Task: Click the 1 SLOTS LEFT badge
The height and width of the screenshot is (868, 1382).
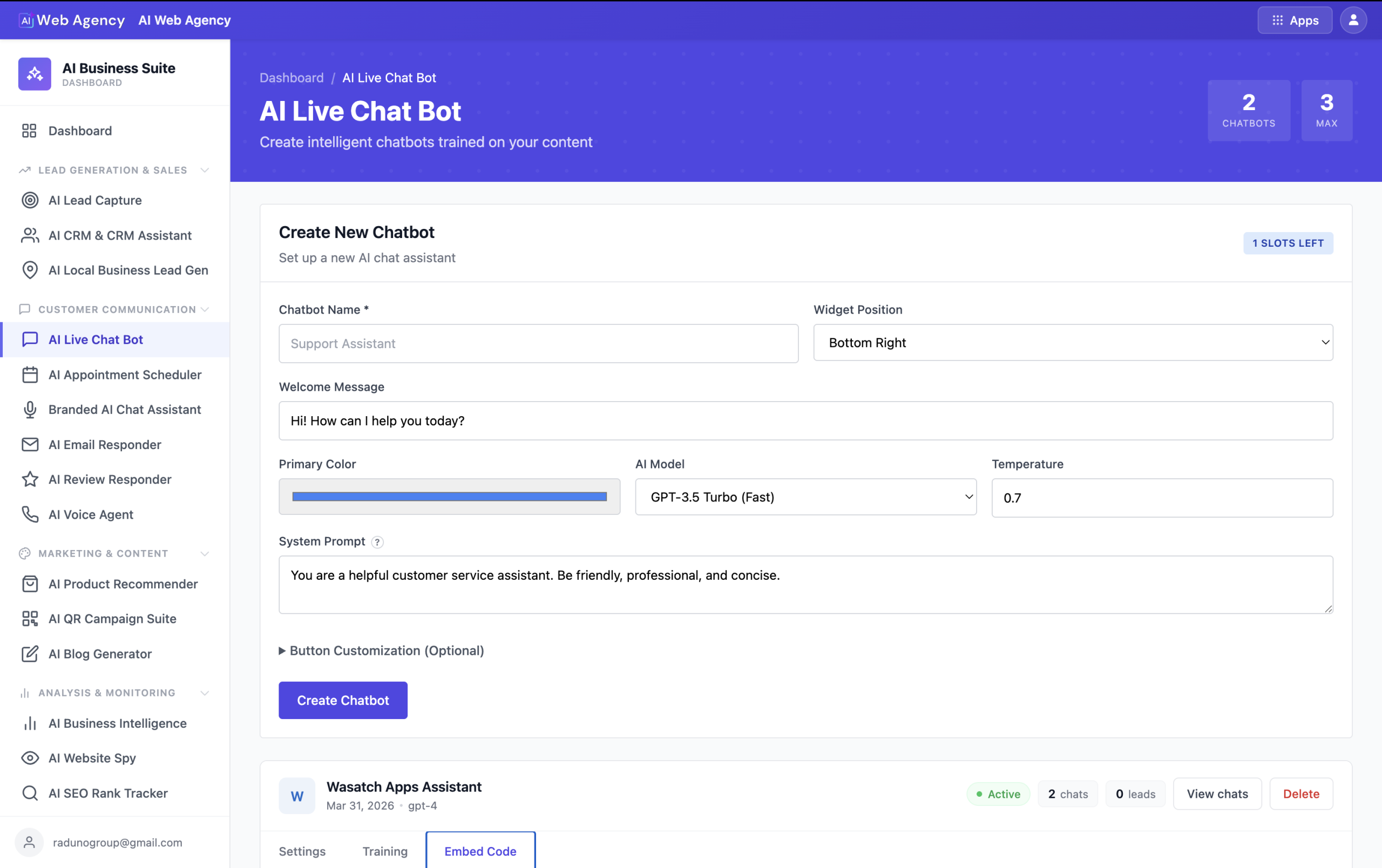Action: click(x=1288, y=243)
